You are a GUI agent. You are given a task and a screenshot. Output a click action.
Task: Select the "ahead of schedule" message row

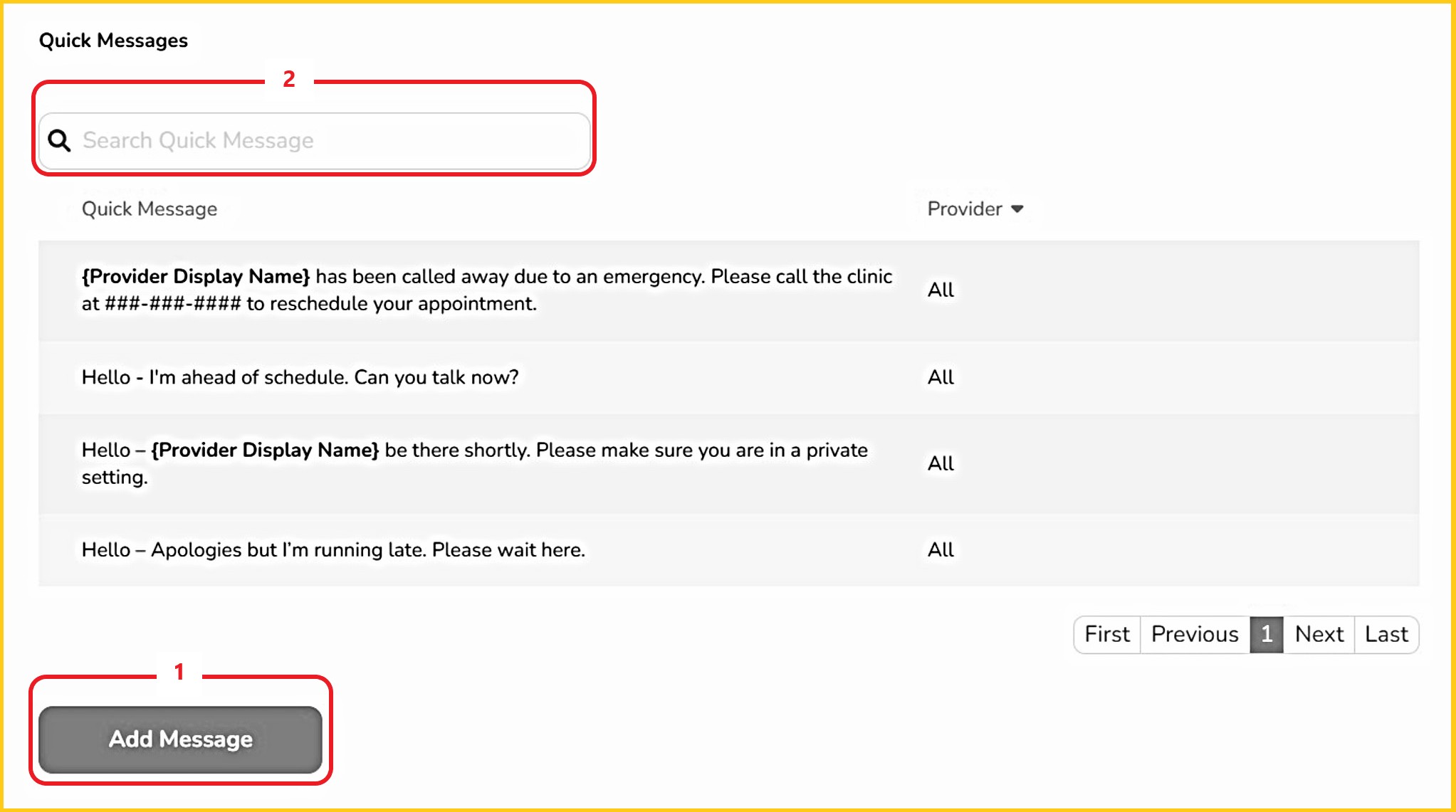click(300, 377)
